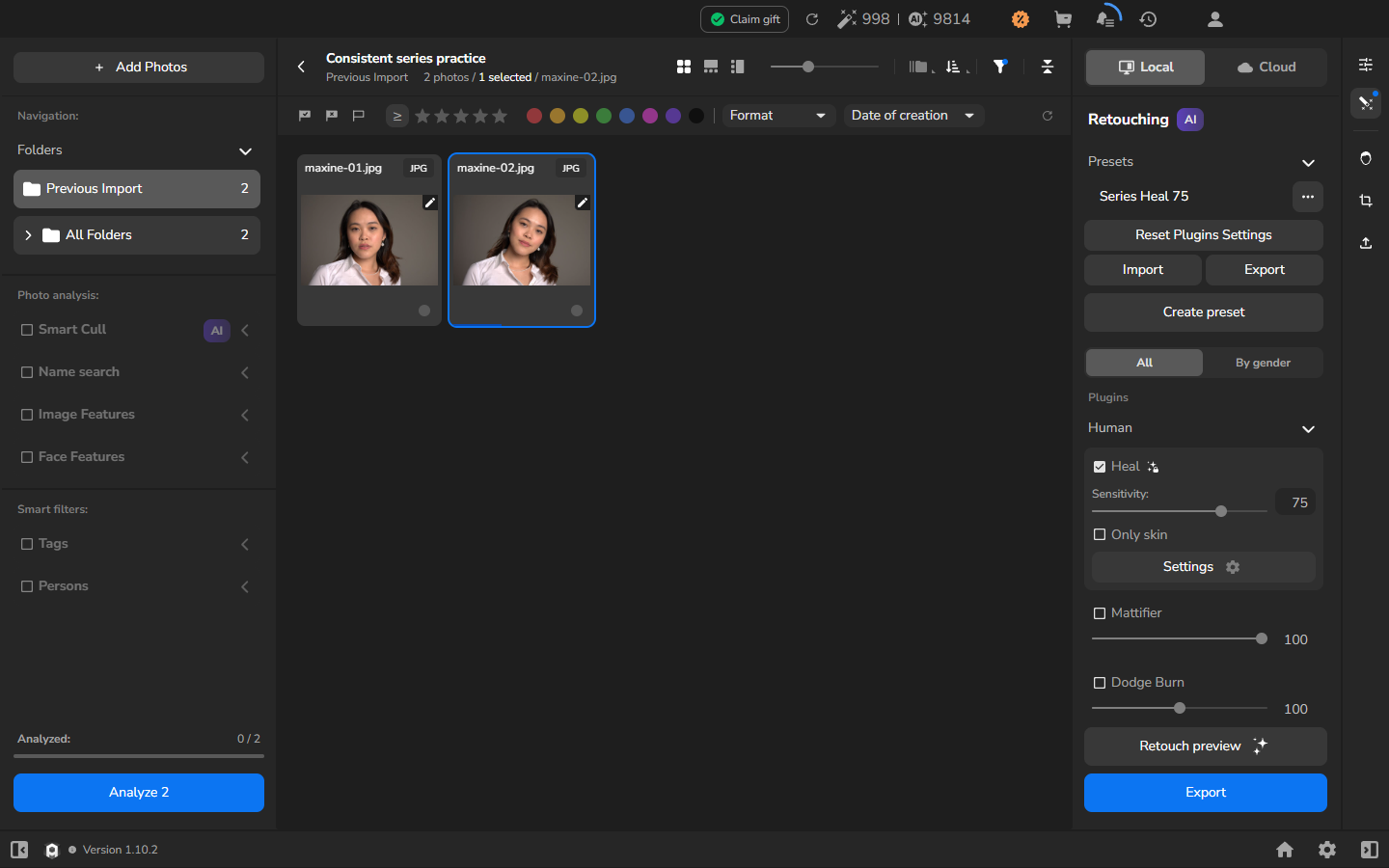This screenshot has width=1389, height=868.
Task: Enable the Tags smart filter checkbox
Action: [x=27, y=544]
